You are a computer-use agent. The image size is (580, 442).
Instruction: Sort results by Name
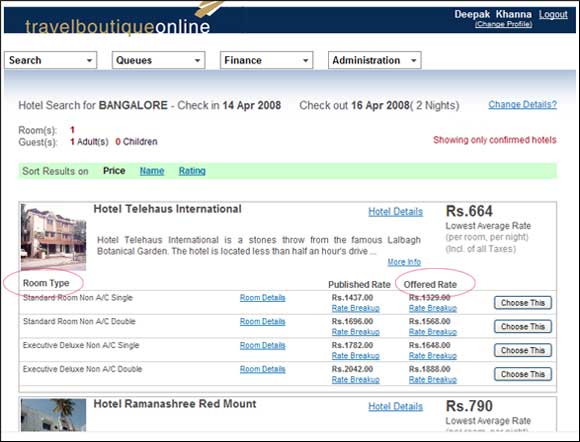tap(152, 171)
